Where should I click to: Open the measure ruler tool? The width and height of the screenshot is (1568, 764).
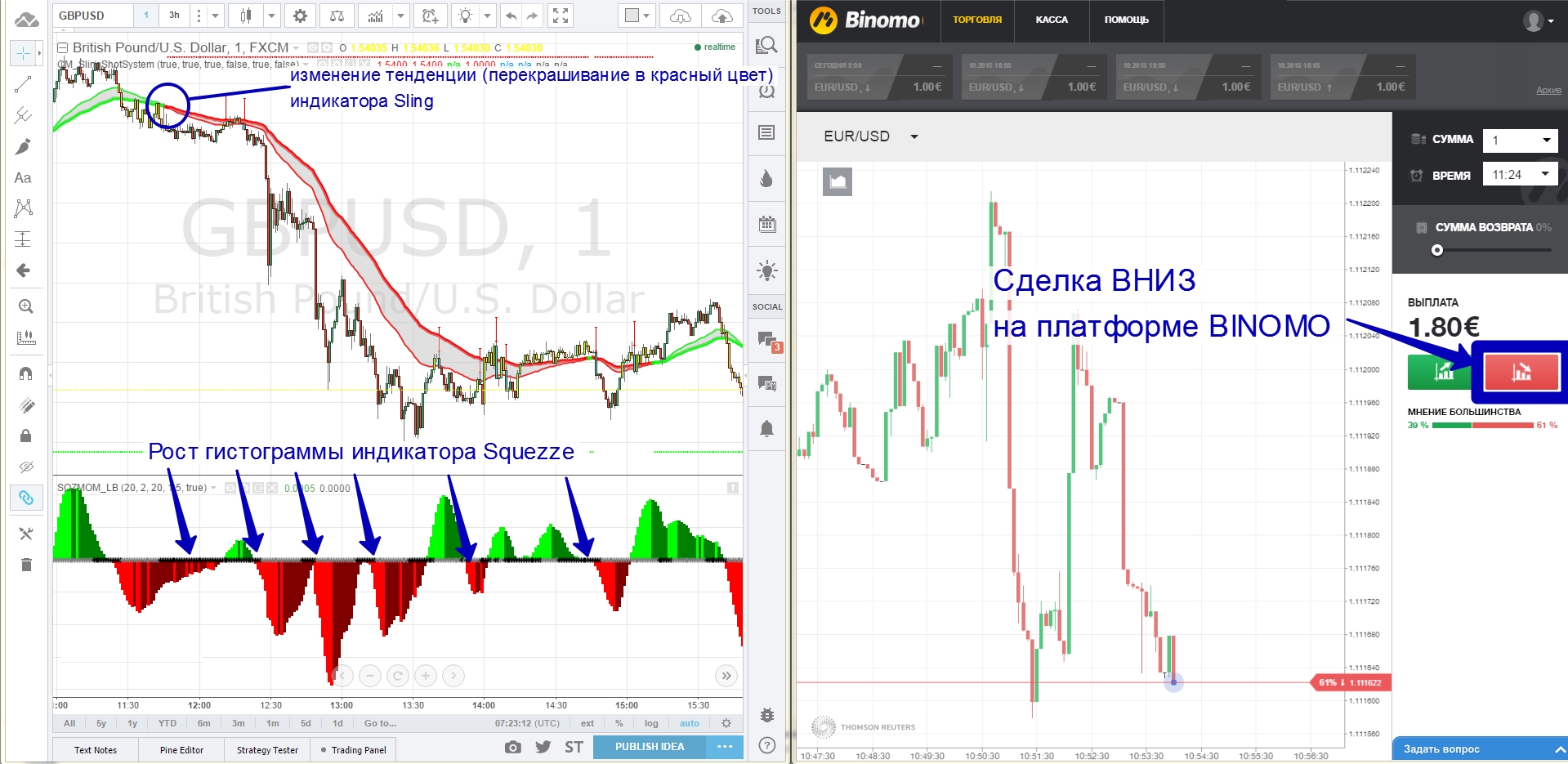25,337
